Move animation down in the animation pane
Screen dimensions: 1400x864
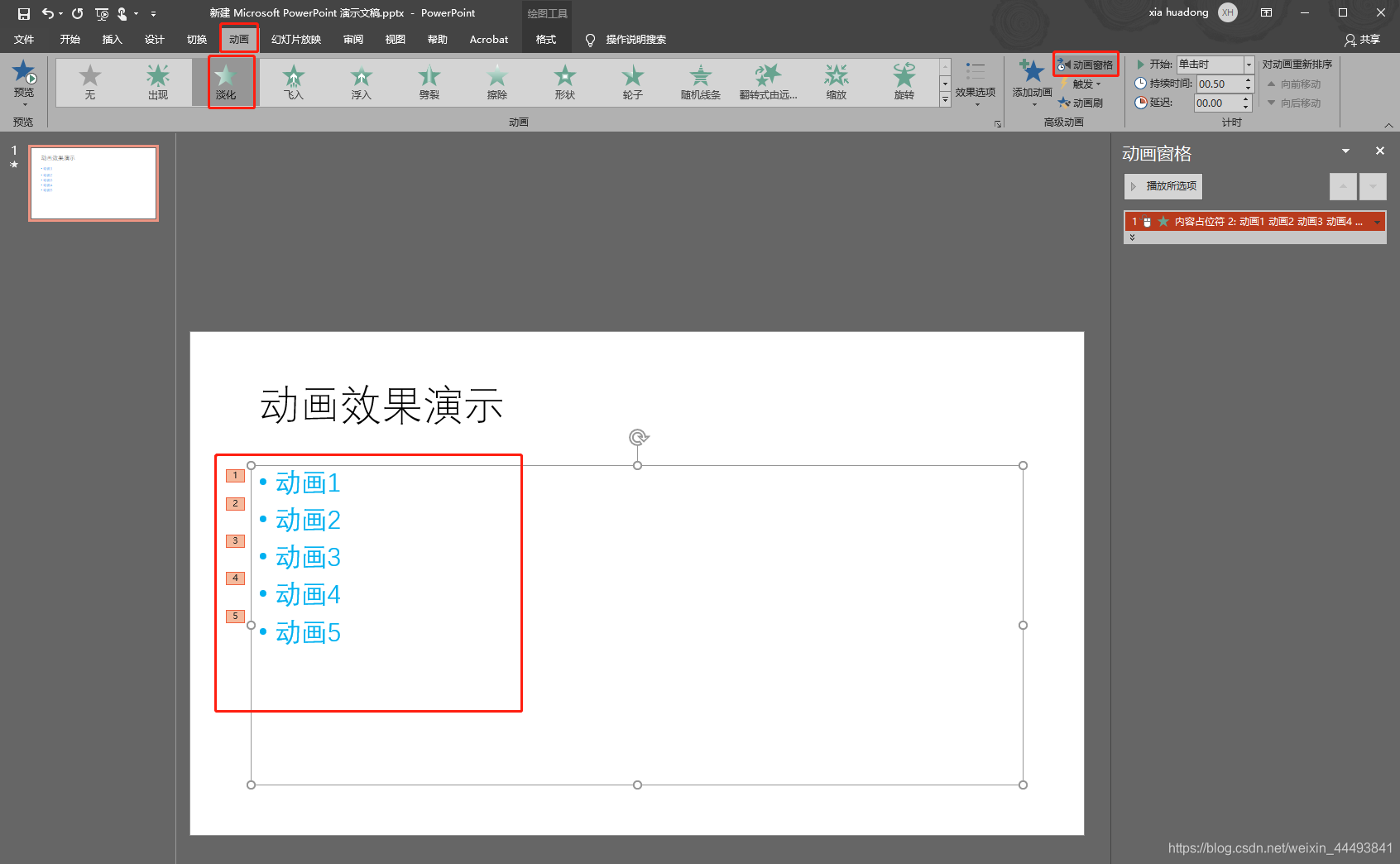tap(1373, 186)
